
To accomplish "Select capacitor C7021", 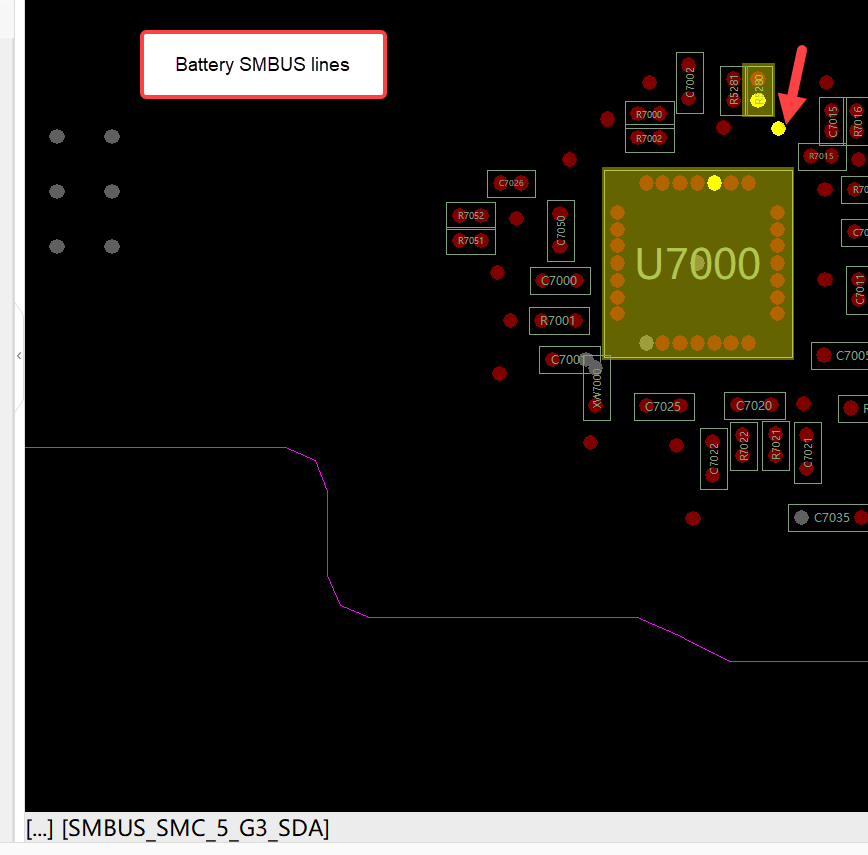I will pos(808,453).
